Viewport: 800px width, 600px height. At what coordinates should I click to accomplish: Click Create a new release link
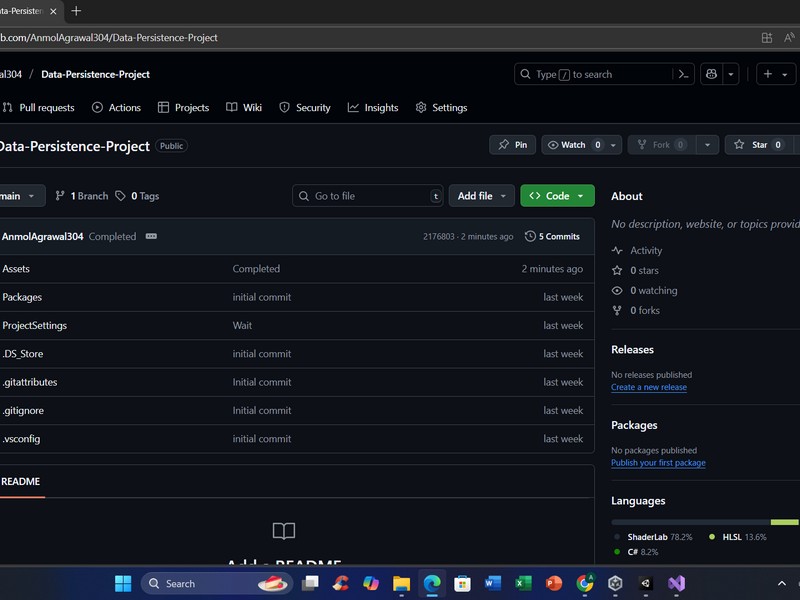tap(649, 387)
